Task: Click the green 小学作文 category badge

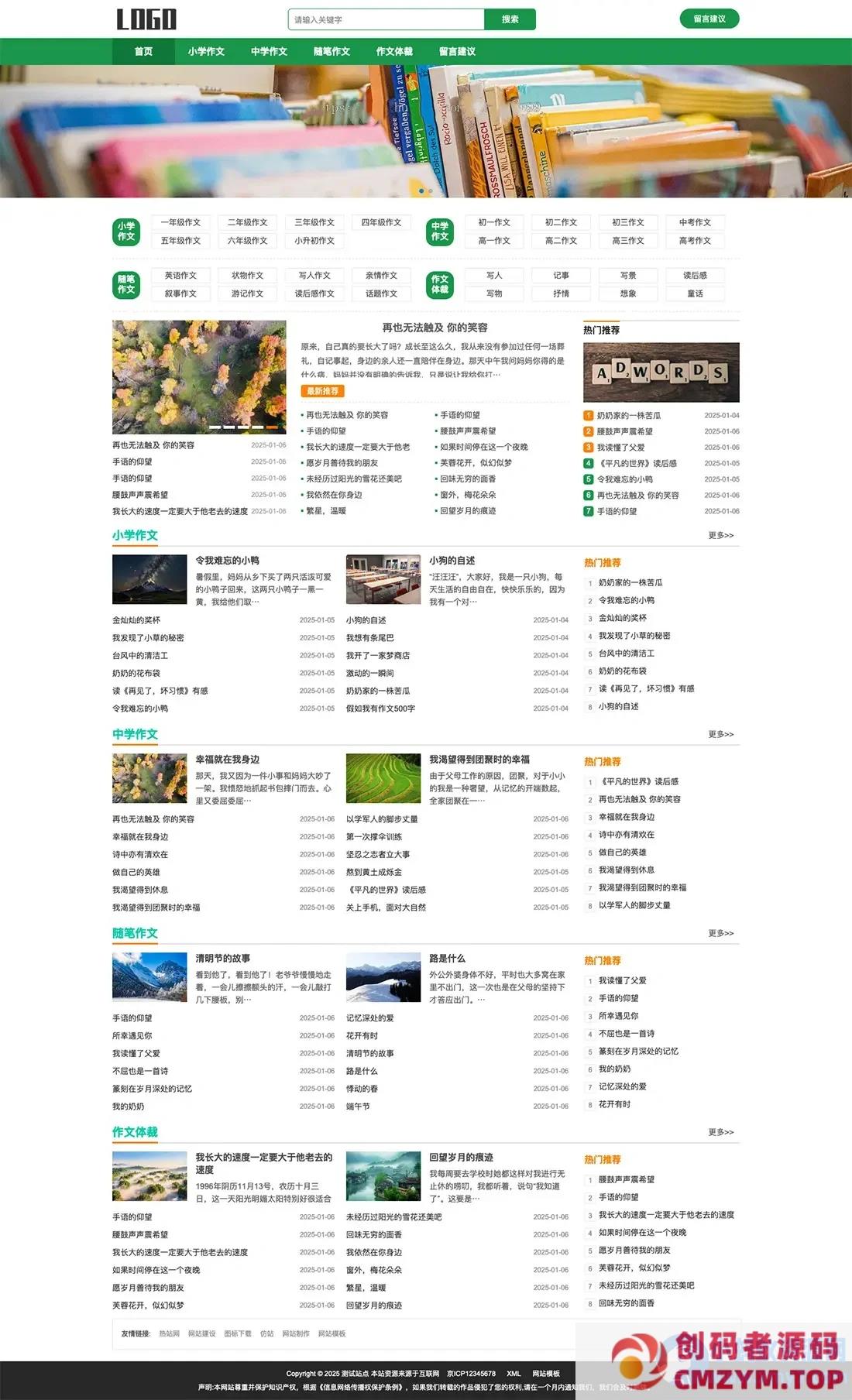Action: pyautogui.click(x=126, y=232)
